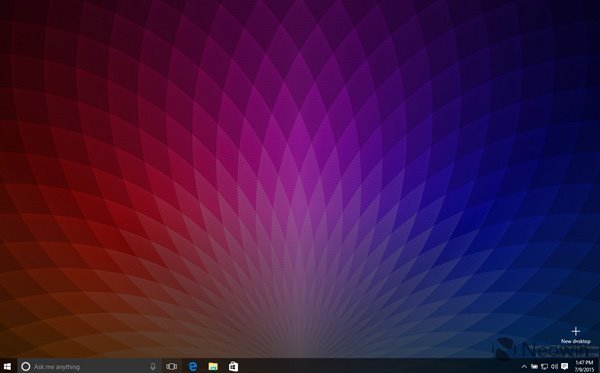Expand hidden system tray icons chevron
The width and height of the screenshot is (600, 373).
[524, 366]
